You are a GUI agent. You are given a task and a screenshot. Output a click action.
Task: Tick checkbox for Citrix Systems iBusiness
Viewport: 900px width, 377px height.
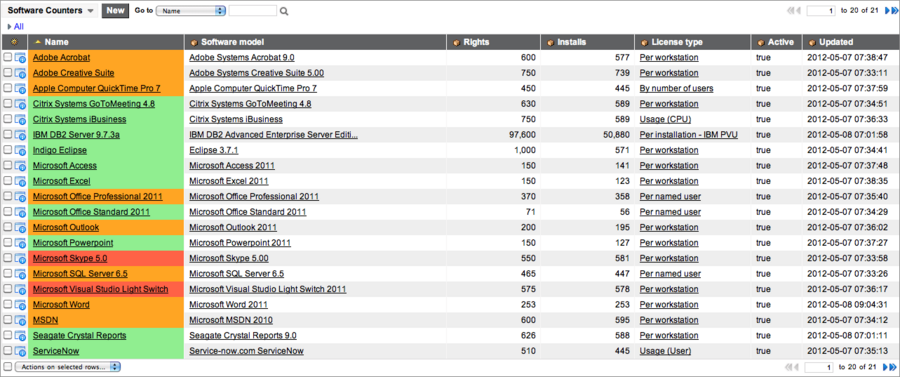click(x=7, y=119)
